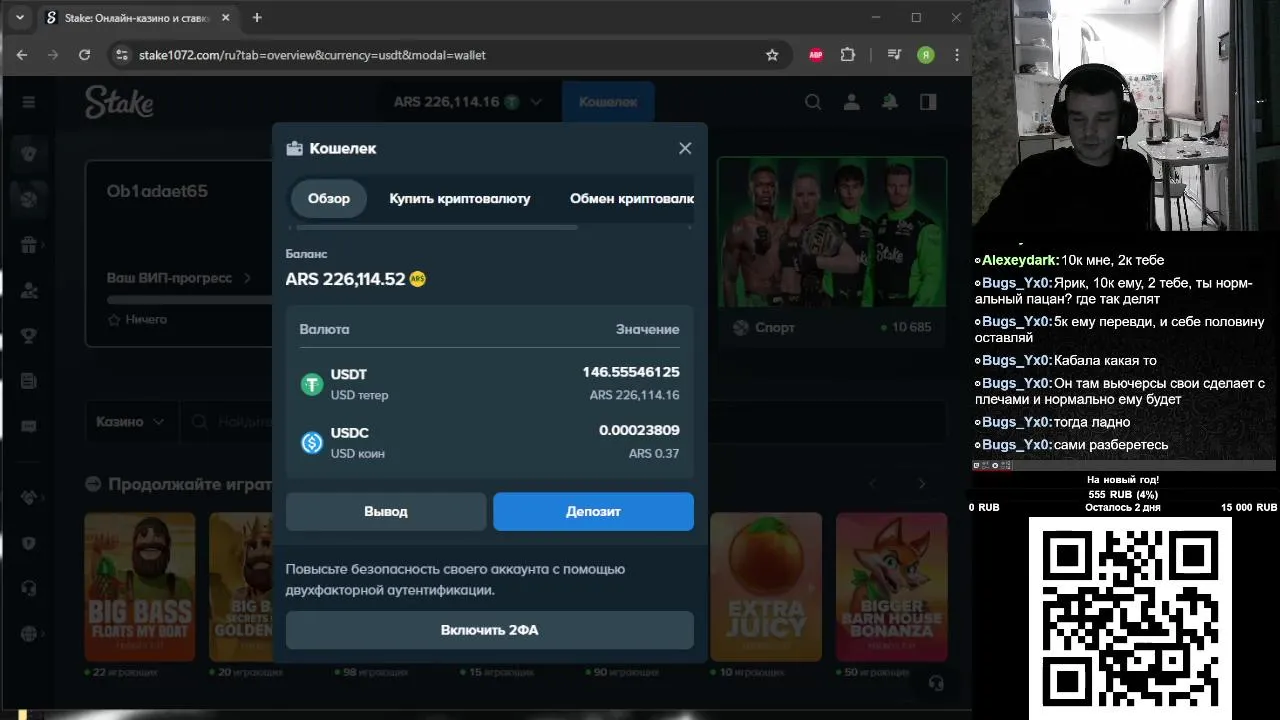1280x720 pixels.
Task: Click the wallet briefcase icon in dialog header
Action: [x=294, y=148]
